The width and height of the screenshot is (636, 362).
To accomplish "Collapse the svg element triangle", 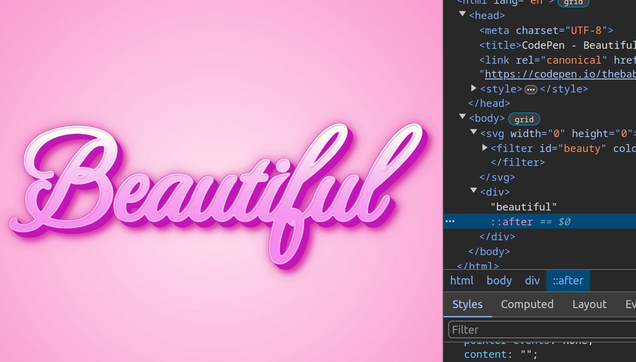I will [473, 132].
